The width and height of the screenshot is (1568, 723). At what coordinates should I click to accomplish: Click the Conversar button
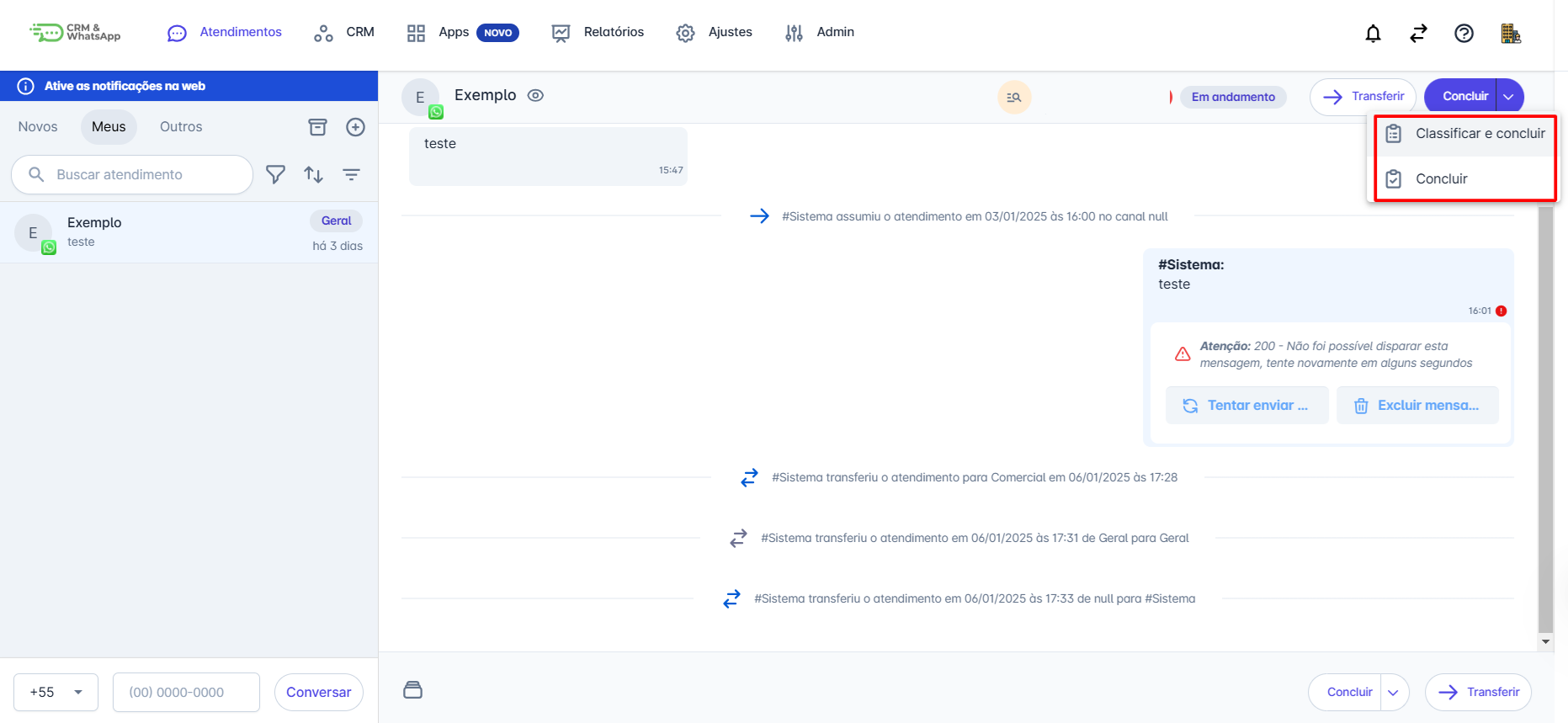click(318, 692)
